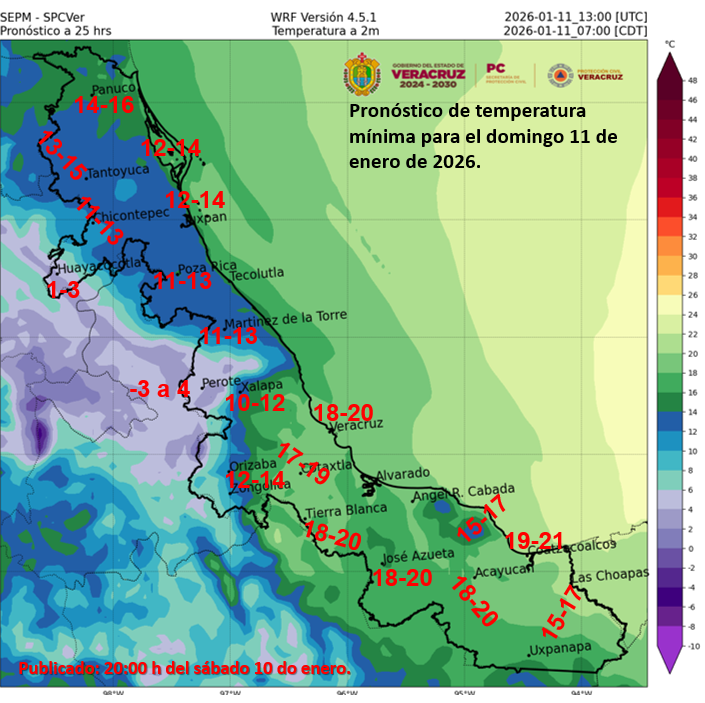Select the Xalapa city label

click(x=264, y=385)
